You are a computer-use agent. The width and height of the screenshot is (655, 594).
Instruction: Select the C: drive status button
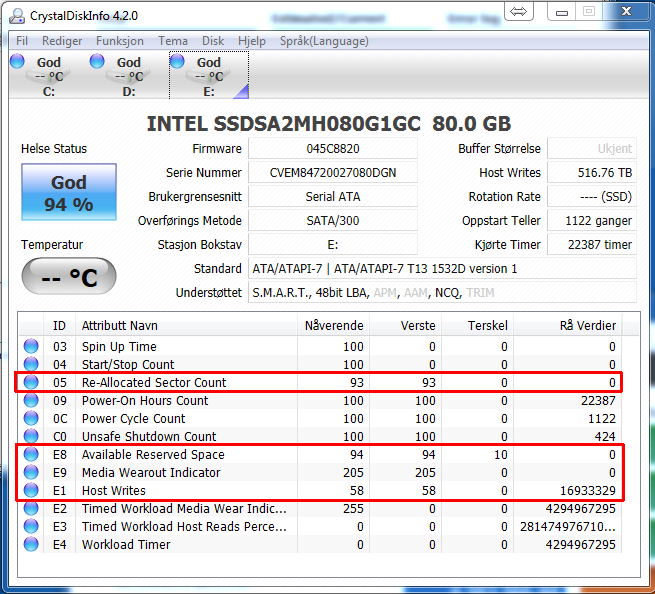click(48, 75)
